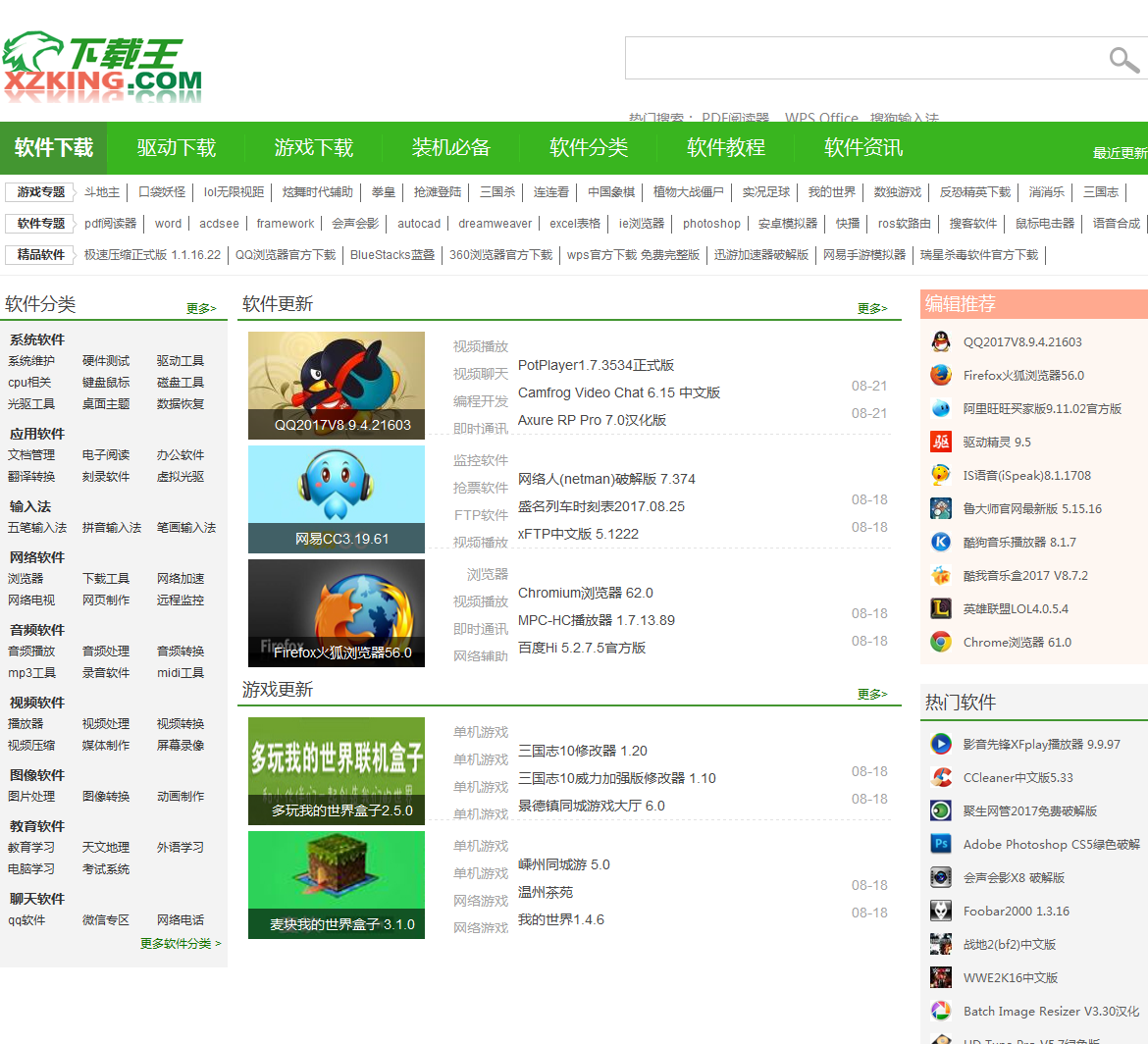Image resolution: width=1148 pixels, height=1044 pixels.
Task: Click the CCleaner中文版 icon
Action: click(941, 777)
